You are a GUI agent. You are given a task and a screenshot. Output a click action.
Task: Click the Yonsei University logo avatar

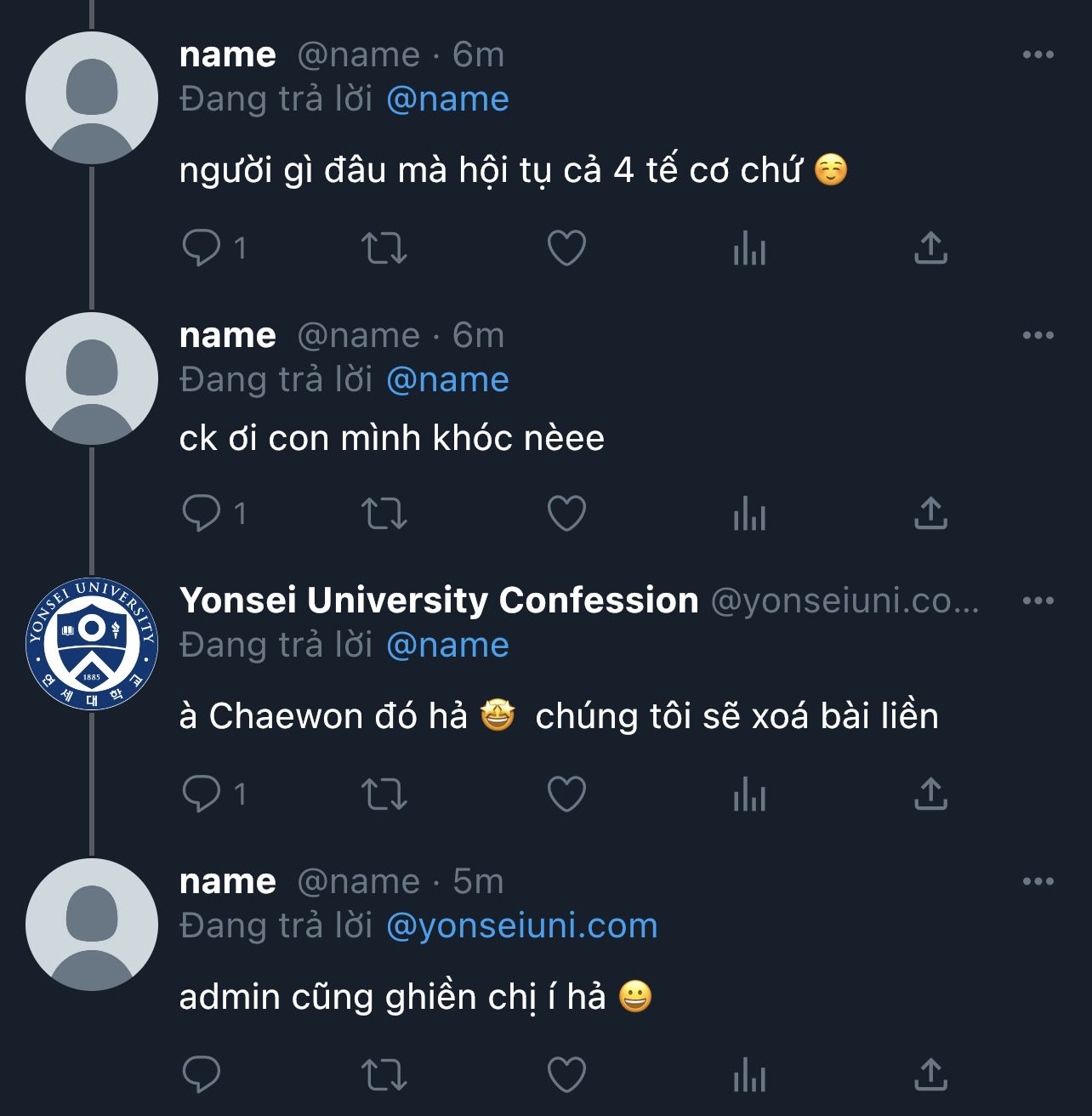pos(92,644)
